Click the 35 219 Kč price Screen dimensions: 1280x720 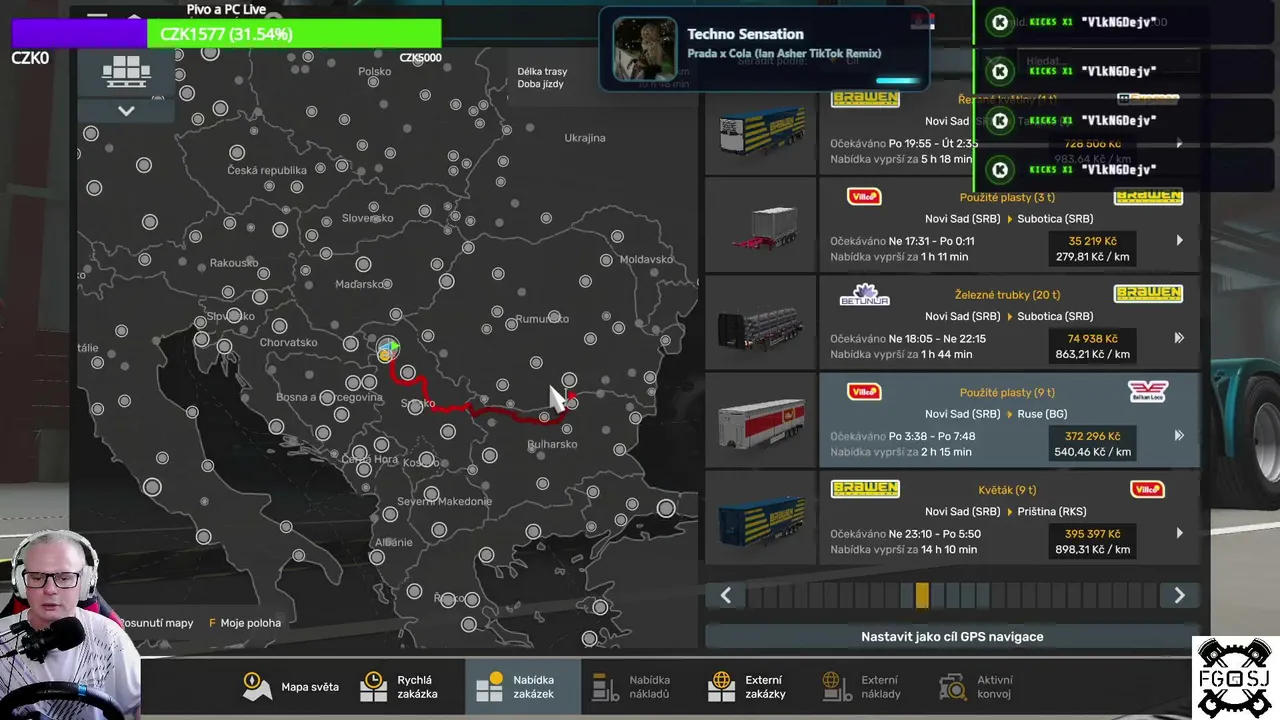1092,241
